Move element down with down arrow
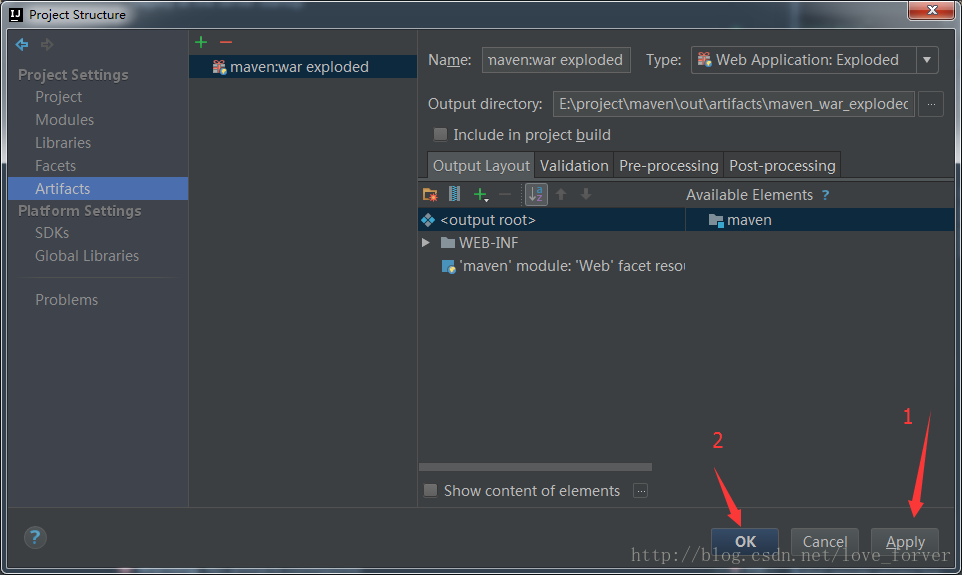Viewport: 962px width, 575px height. pos(586,195)
